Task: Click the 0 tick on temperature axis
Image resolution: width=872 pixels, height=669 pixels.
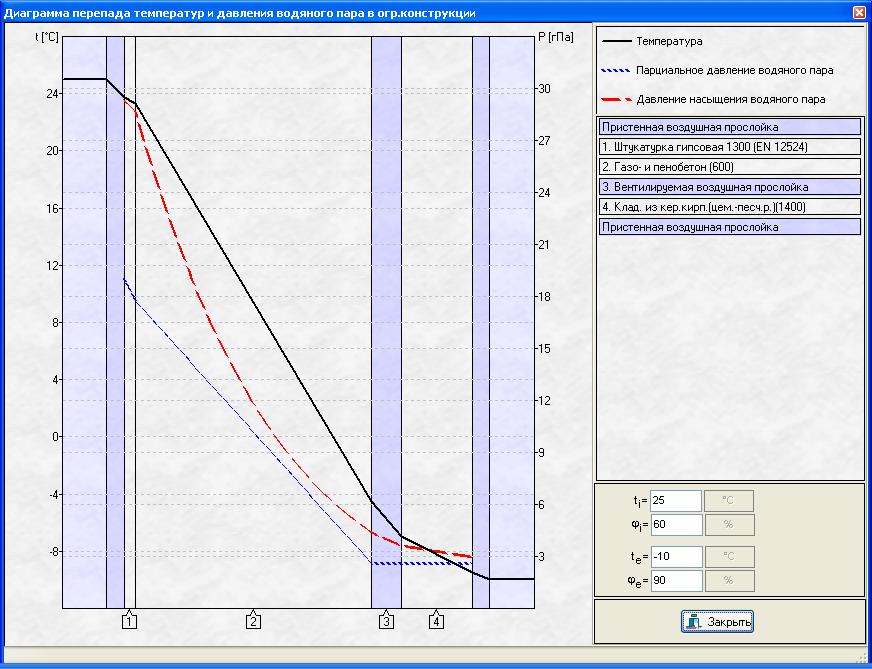Action: coord(56,437)
